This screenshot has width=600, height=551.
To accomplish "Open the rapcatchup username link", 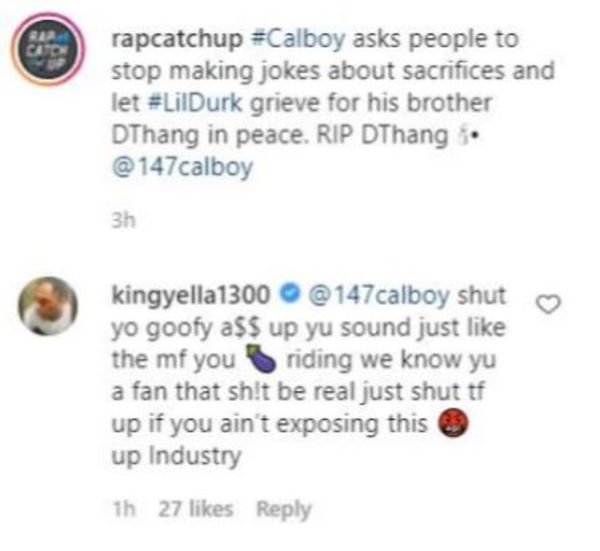I will coord(177,39).
